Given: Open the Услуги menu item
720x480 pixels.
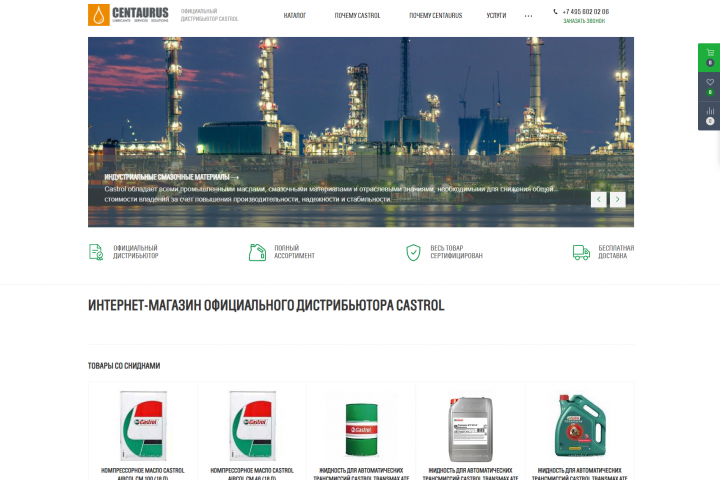Looking at the screenshot, I should point(496,16).
